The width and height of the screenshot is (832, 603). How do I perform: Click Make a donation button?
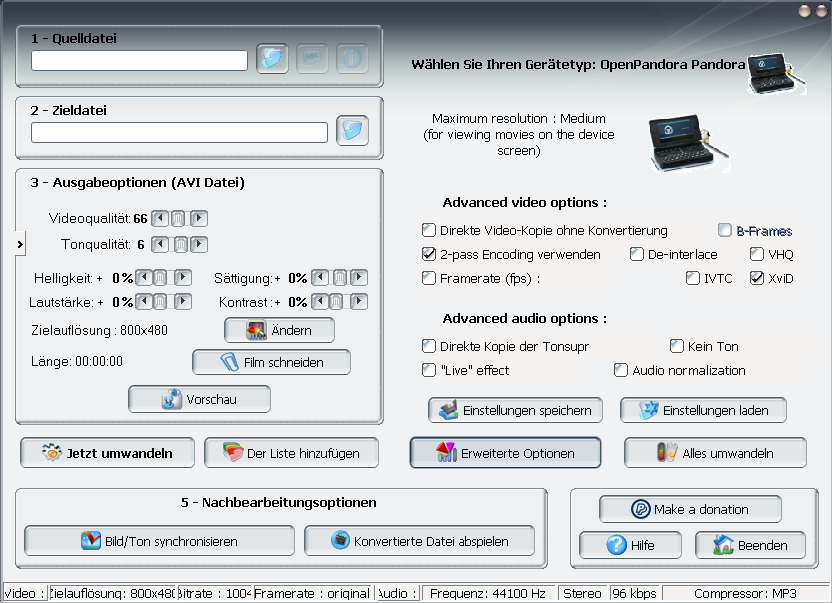(690, 509)
